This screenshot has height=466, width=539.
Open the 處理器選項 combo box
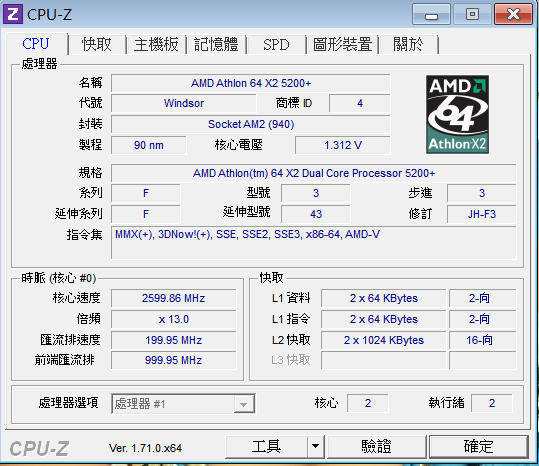pos(183,403)
